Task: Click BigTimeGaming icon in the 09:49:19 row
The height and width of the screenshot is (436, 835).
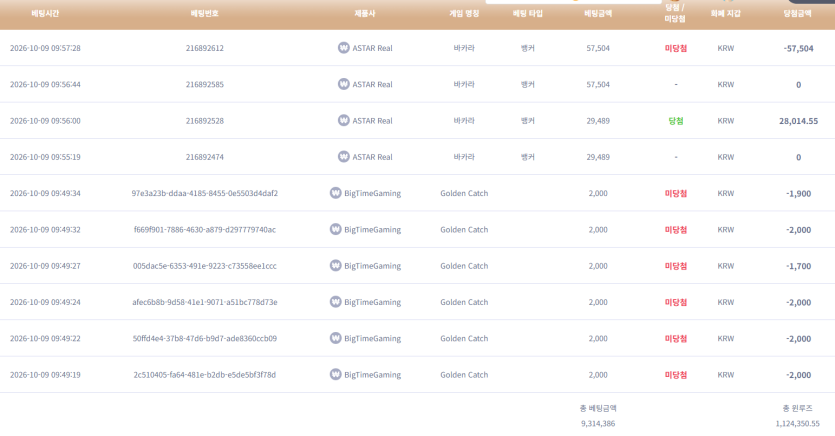Action: pyautogui.click(x=335, y=374)
